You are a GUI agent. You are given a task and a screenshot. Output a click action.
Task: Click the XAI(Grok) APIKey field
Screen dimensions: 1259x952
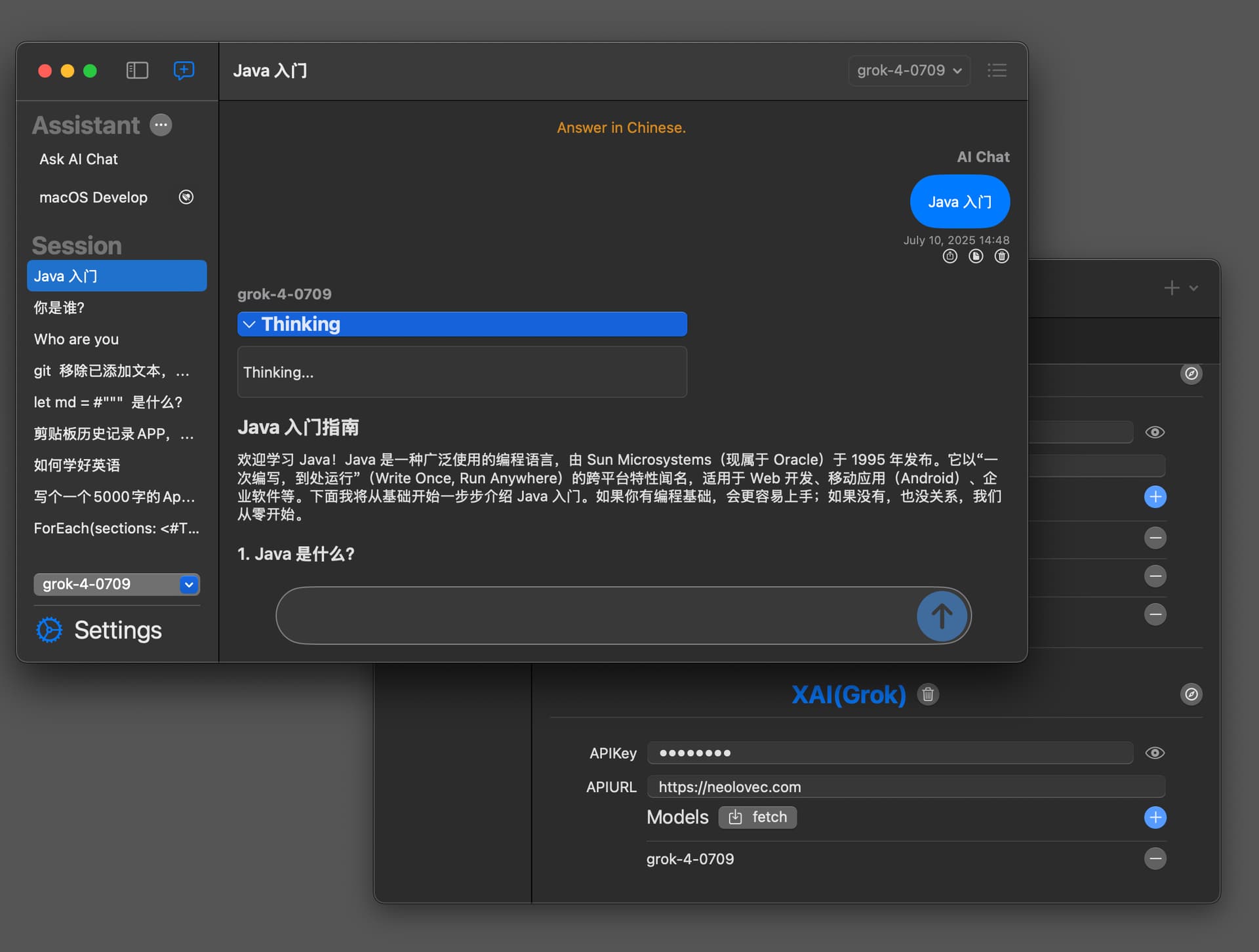pos(890,753)
